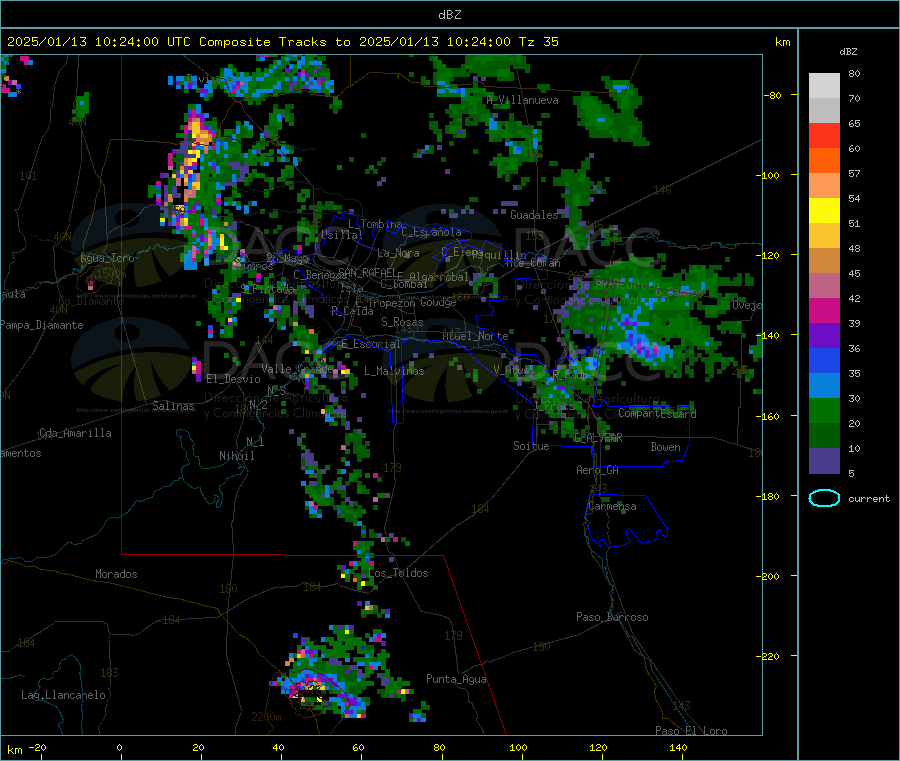The width and height of the screenshot is (900, 761).
Task: Click the 'Agua_Toro' place label
Action: pos(107,258)
